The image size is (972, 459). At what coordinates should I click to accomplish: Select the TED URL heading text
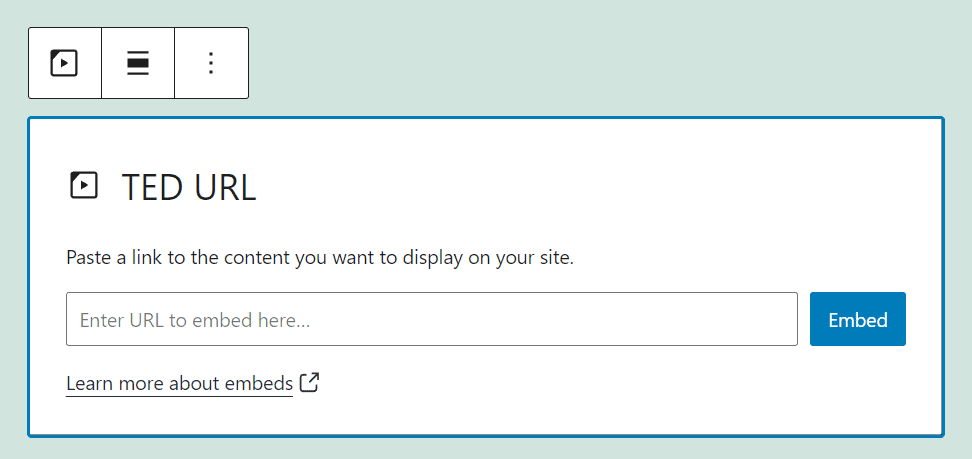point(189,187)
